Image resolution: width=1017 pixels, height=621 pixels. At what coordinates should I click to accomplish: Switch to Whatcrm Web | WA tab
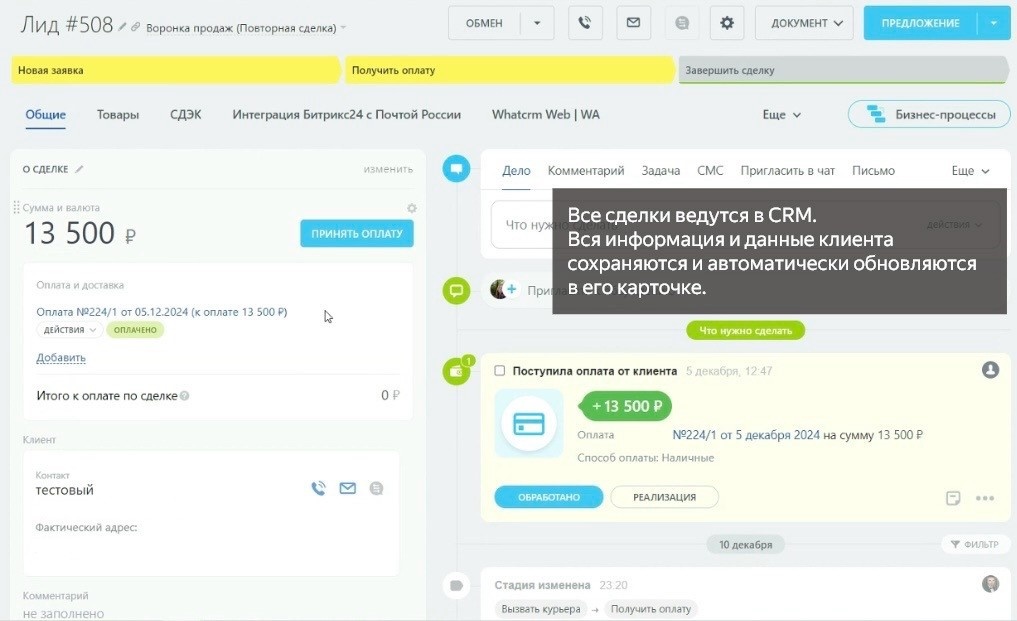pos(545,115)
